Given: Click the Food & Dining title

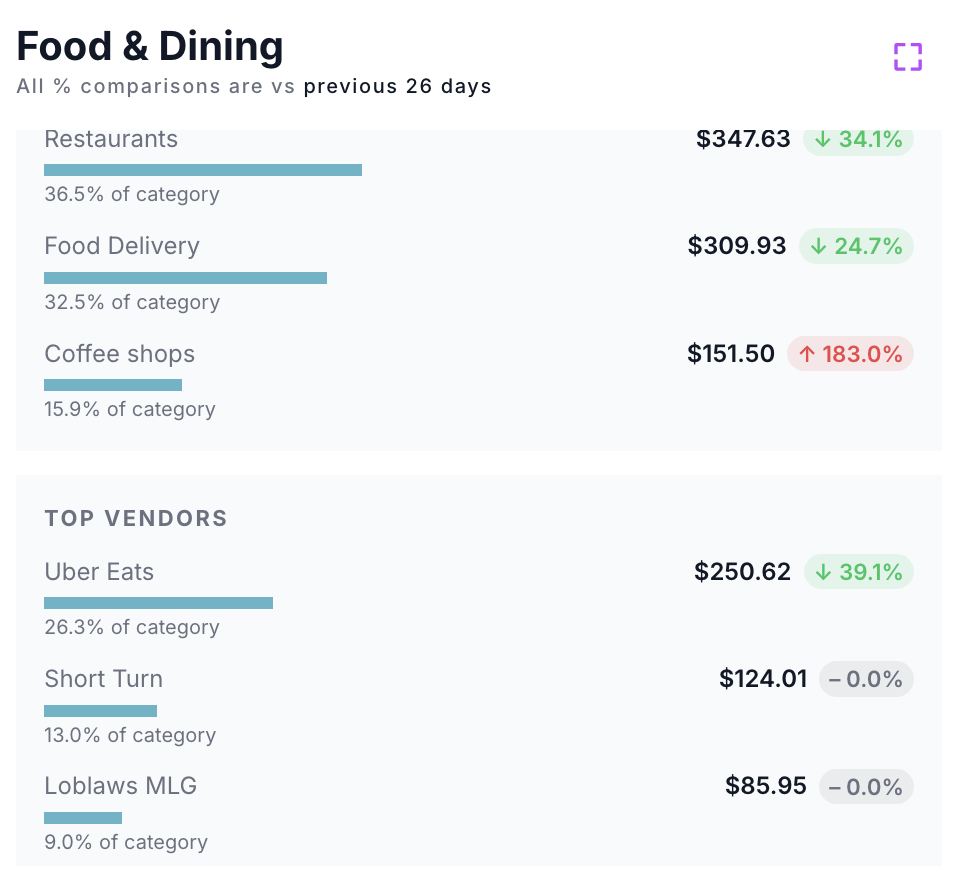Looking at the screenshot, I should point(149,46).
